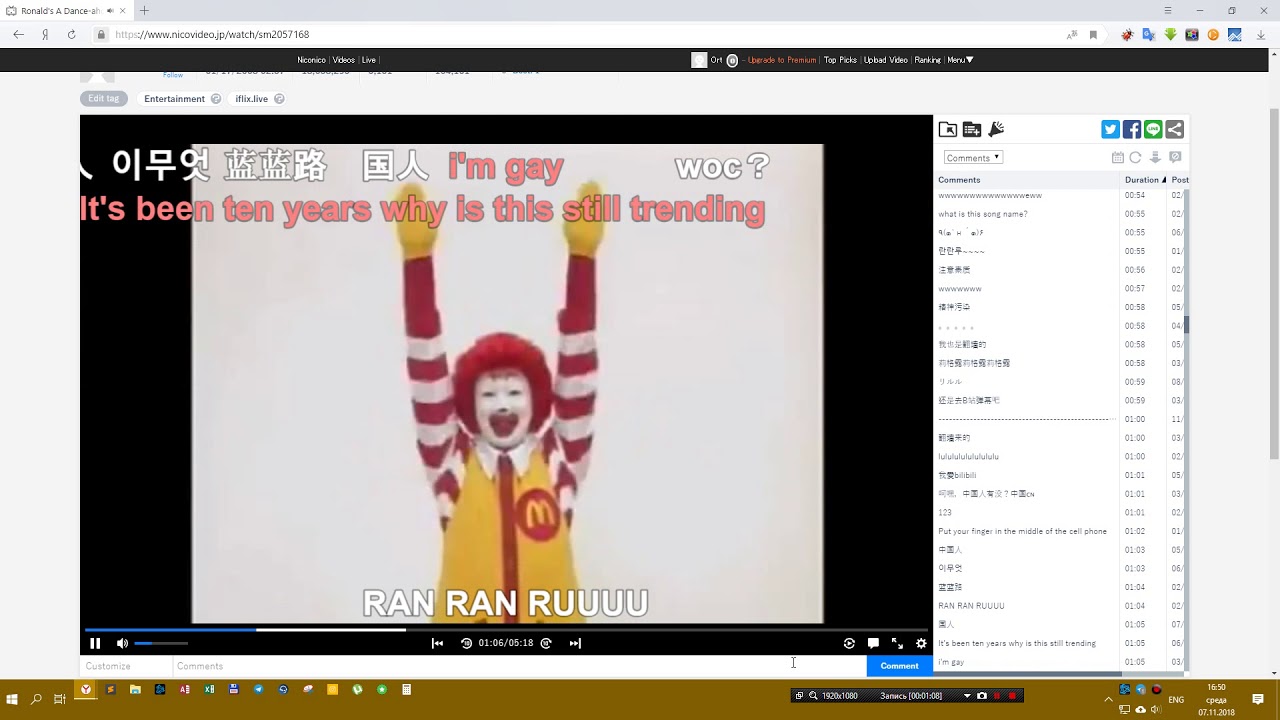Open tag info icon beside Entertainment
Screen dimensions: 1280x720
(216, 99)
